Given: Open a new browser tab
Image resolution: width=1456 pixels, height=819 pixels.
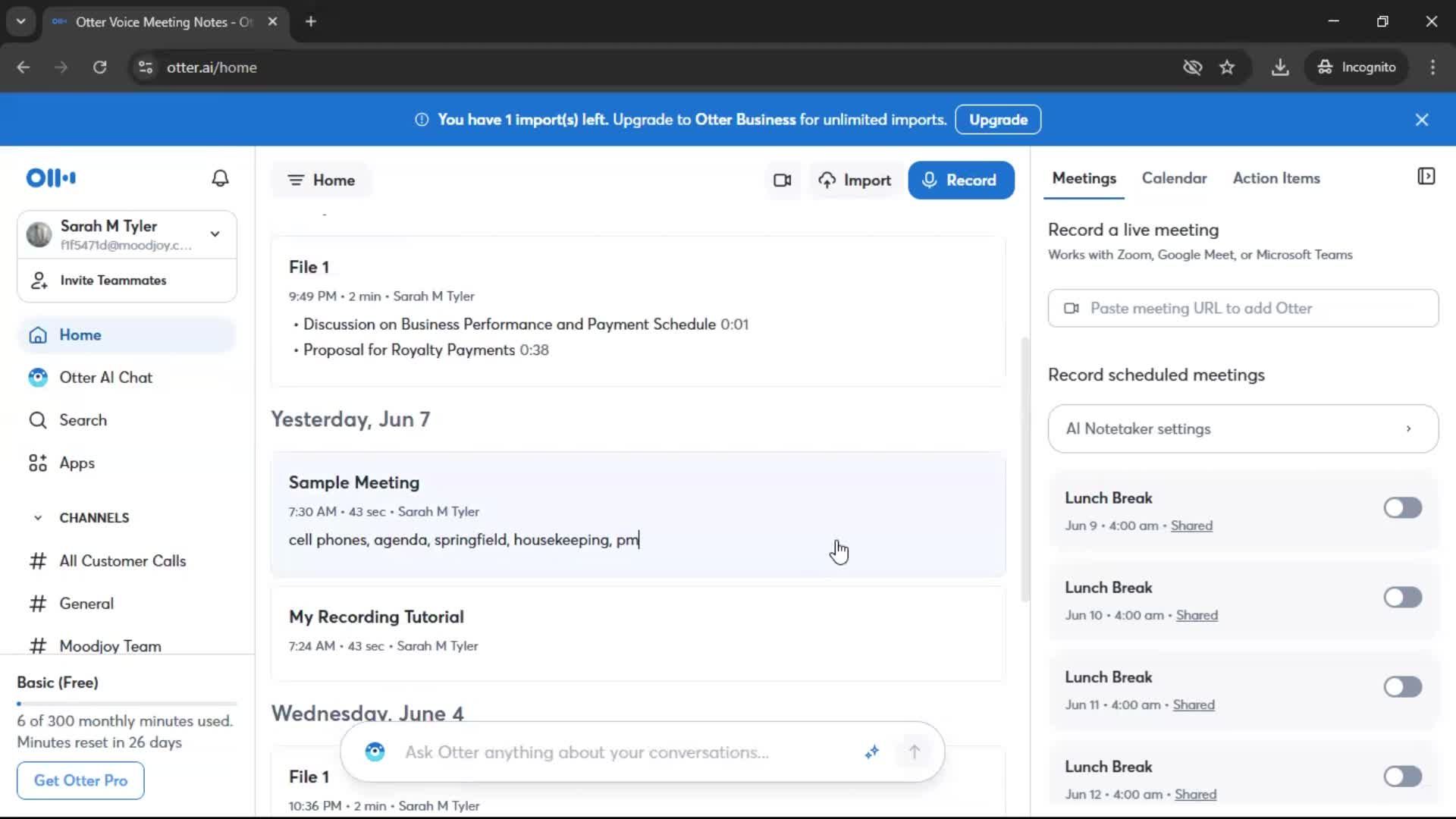Looking at the screenshot, I should pyautogui.click(x=310, y=22).
